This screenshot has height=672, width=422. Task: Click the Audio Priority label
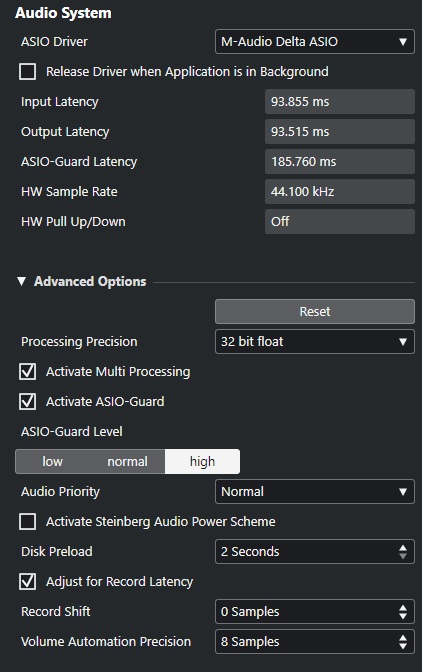60,492
